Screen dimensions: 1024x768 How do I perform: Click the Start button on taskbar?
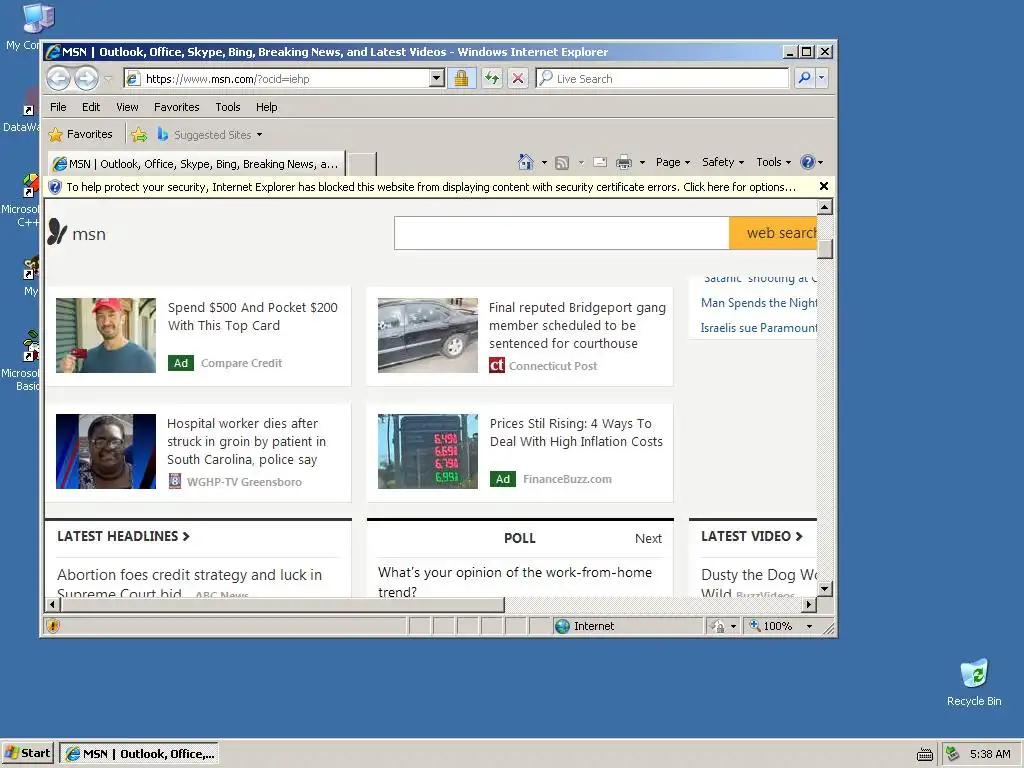[27, 754]
